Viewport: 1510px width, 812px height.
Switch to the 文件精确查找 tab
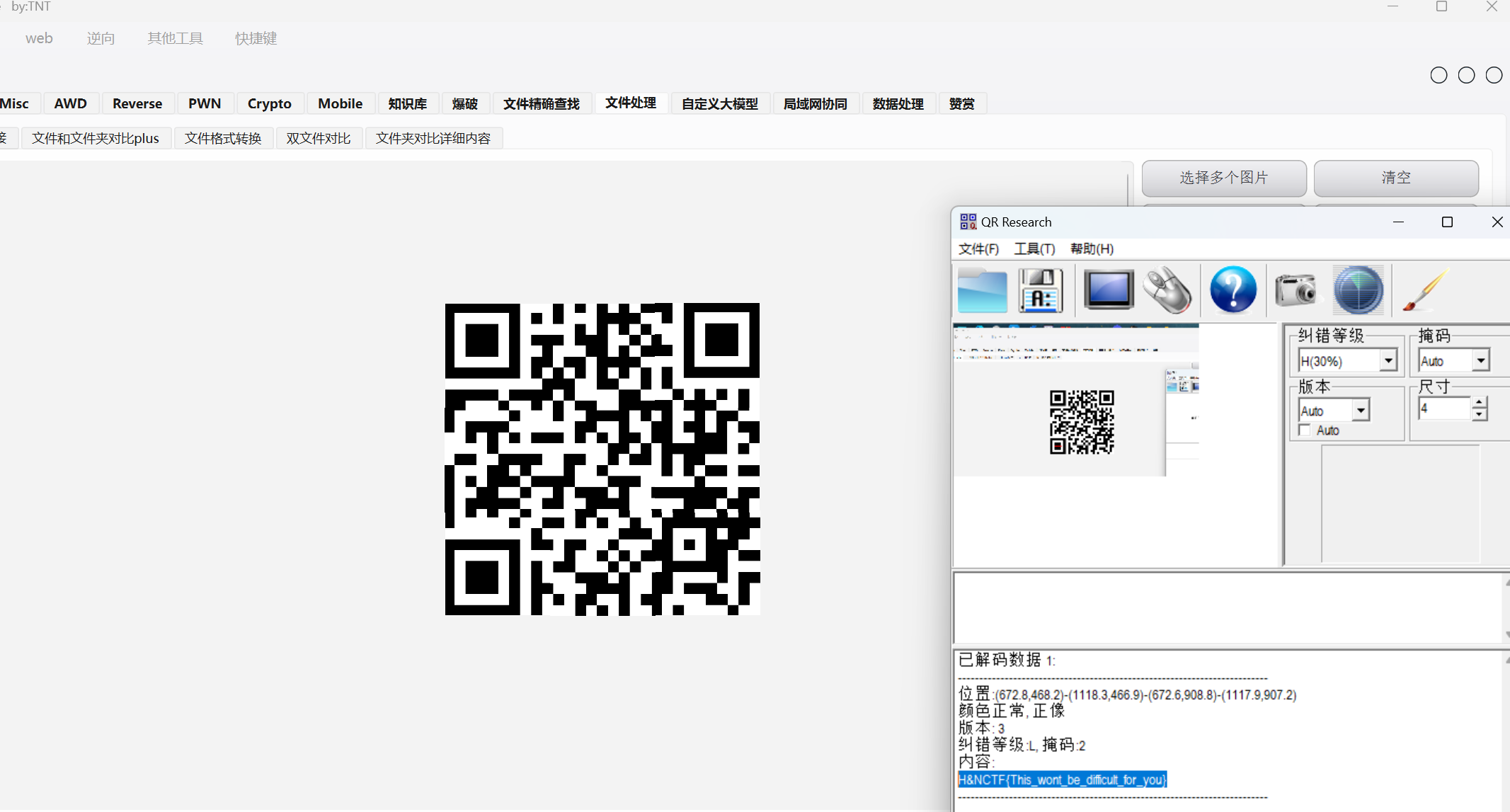coord(542,103)
